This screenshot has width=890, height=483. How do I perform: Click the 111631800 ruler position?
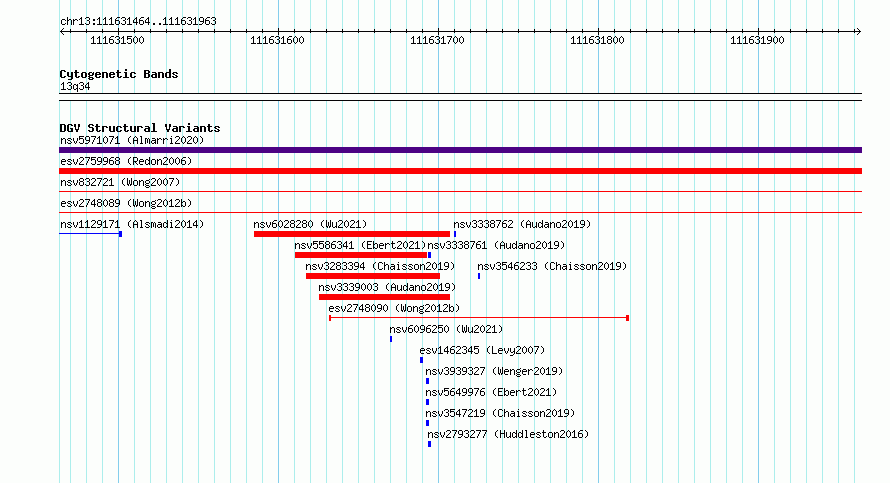[x=598, y=40]
